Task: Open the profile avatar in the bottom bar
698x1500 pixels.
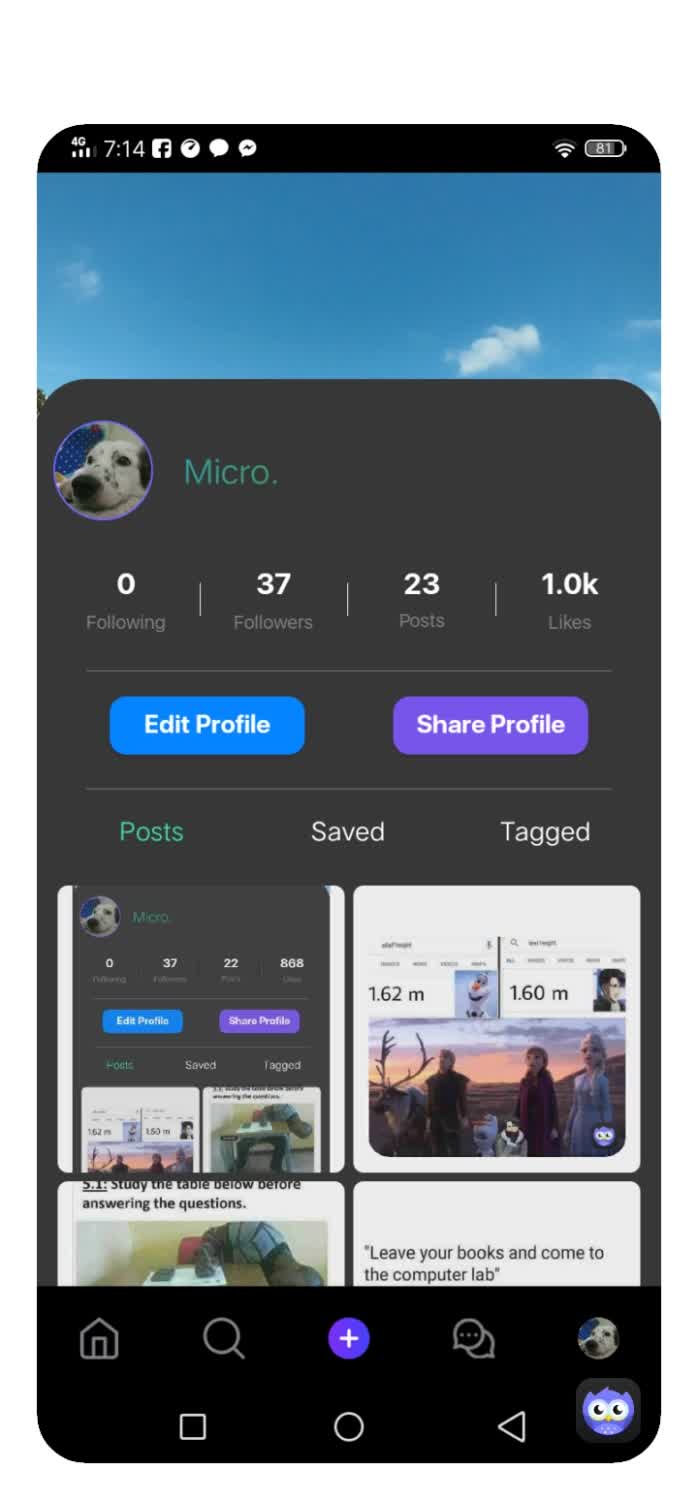Action: point(598,1338)
